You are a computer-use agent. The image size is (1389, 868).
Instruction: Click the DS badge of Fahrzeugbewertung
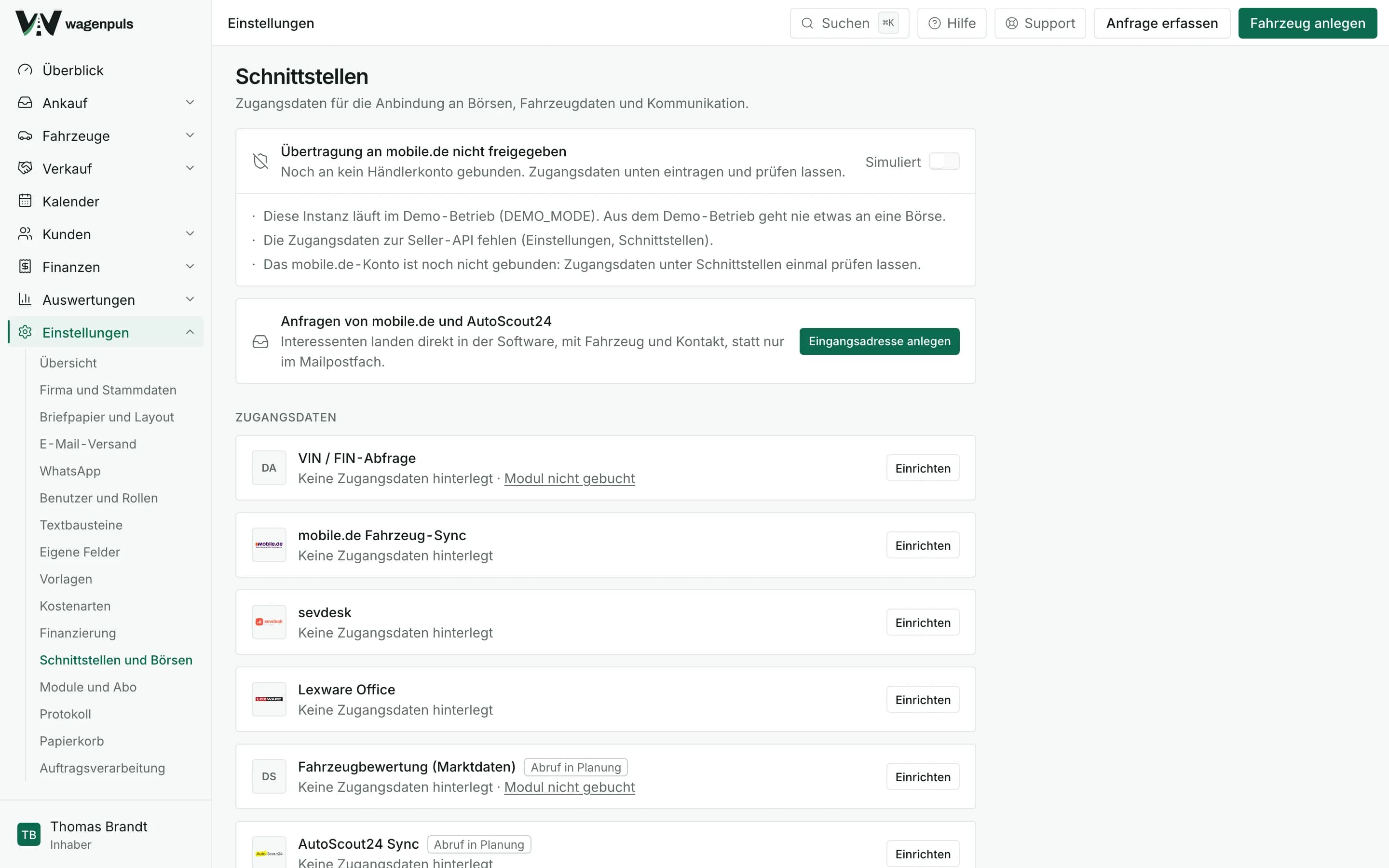click(269, 776)
